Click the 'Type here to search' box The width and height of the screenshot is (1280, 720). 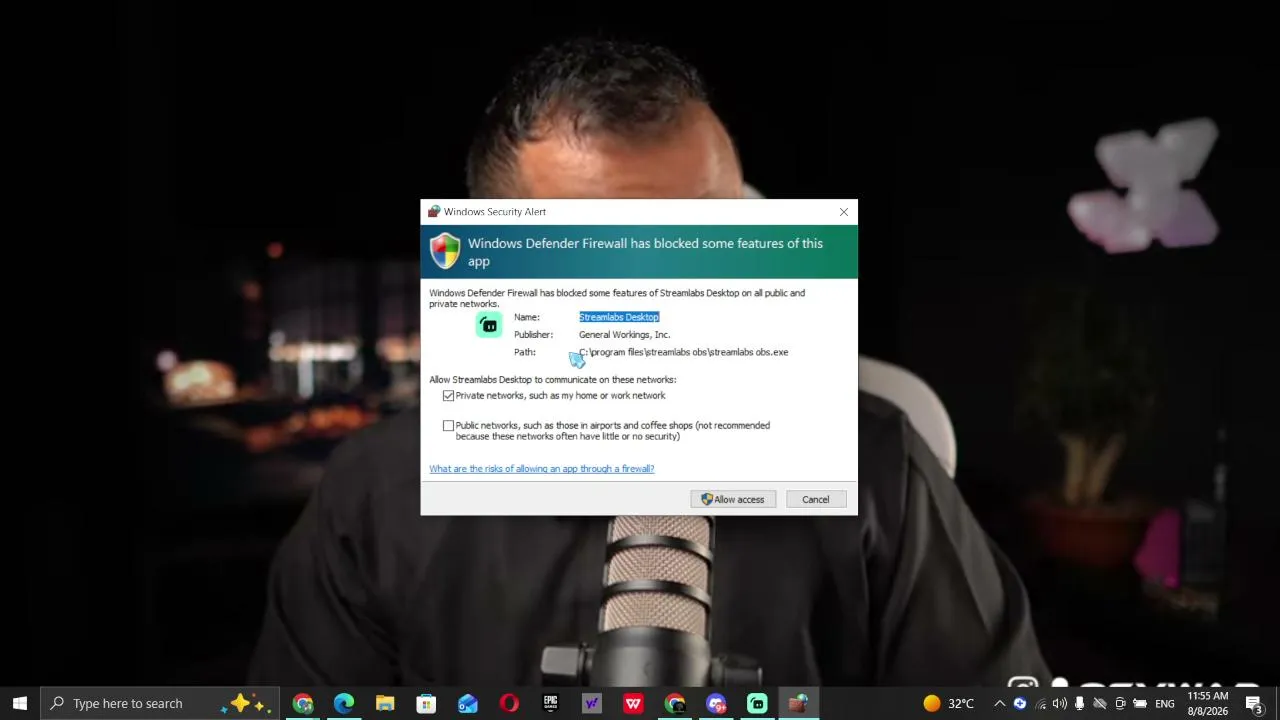coord(162,703)
